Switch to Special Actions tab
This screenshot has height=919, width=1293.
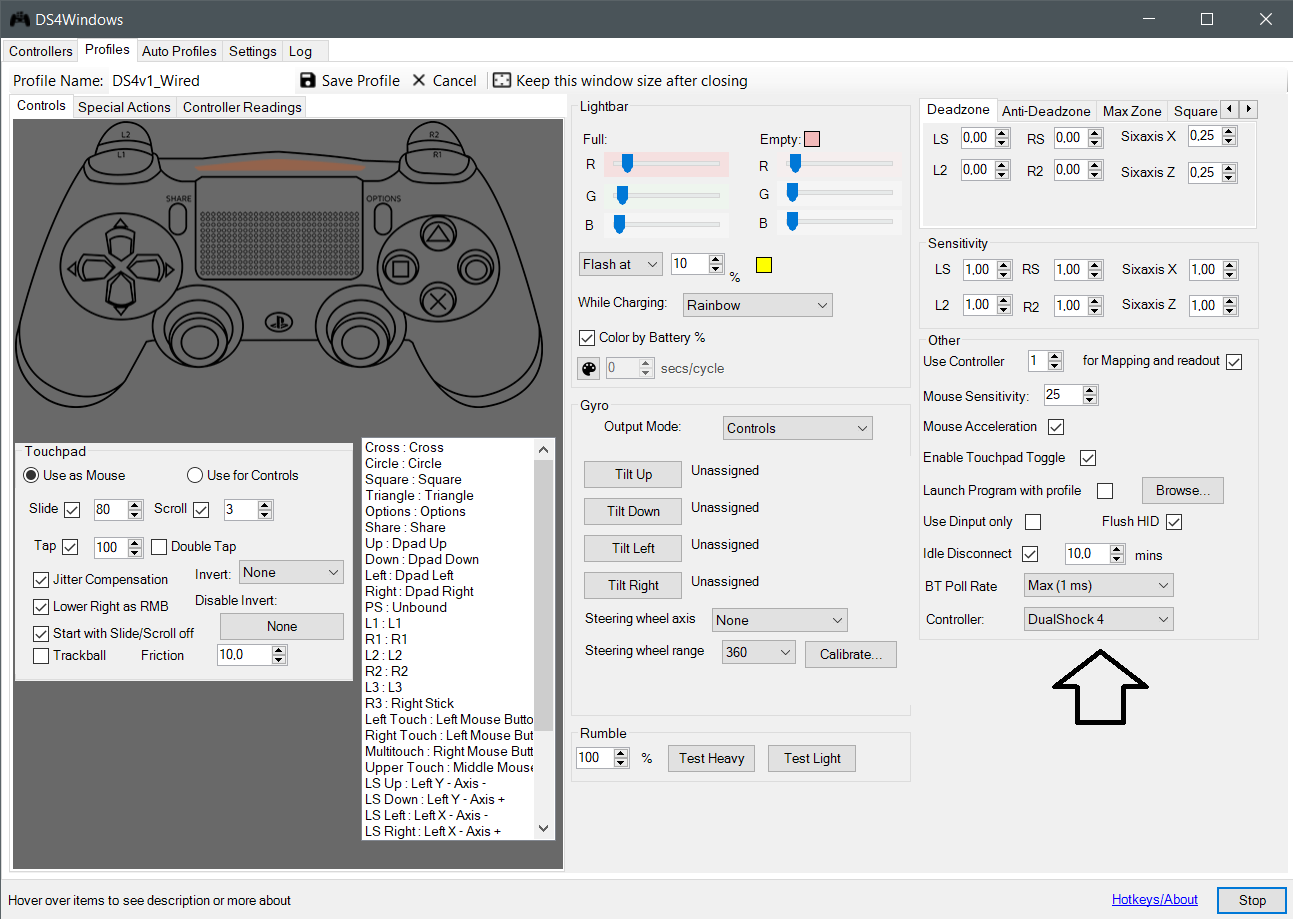click(x=124, y=107)
